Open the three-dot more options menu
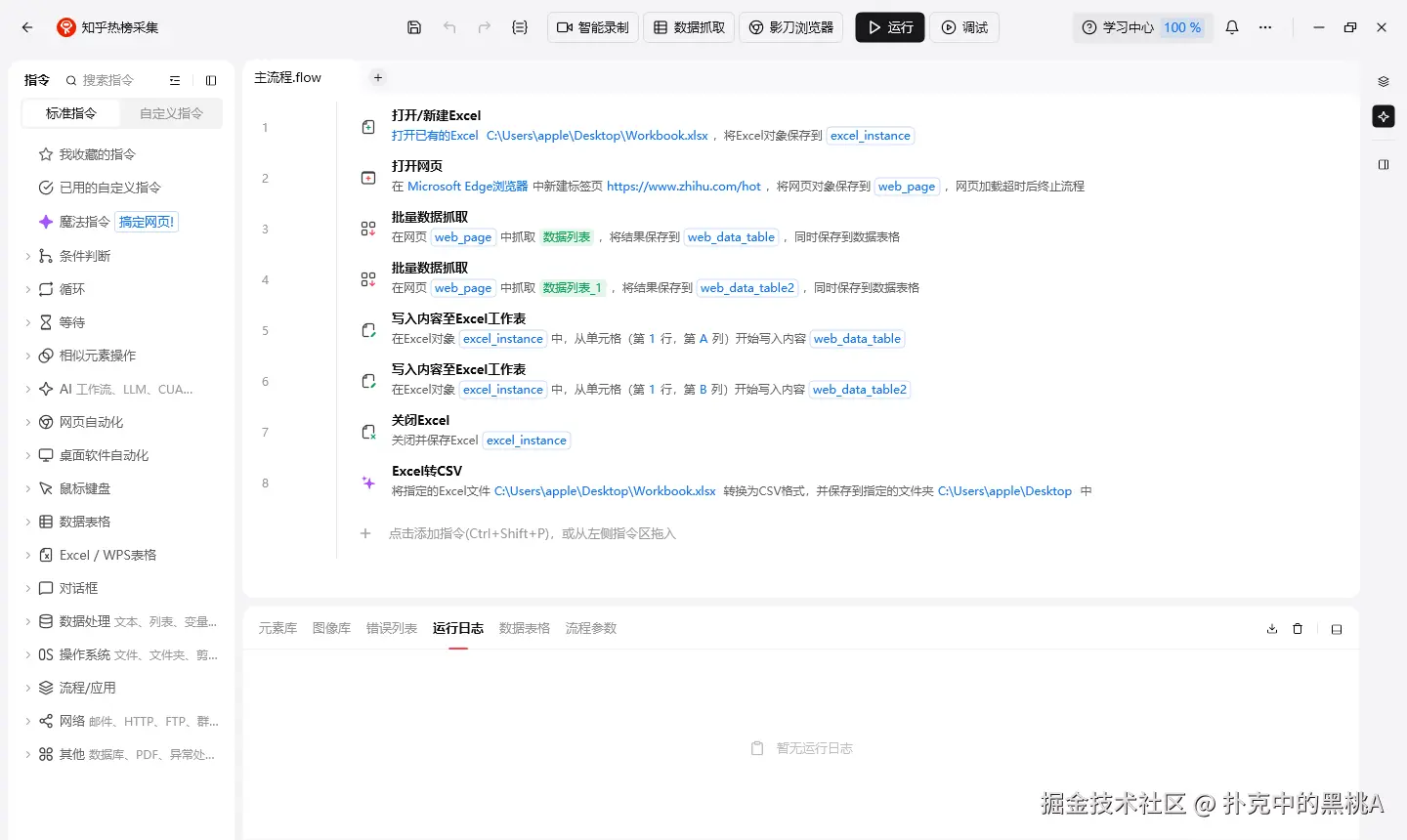This screenshot has height=840, width=1407. coord(1265,27)
